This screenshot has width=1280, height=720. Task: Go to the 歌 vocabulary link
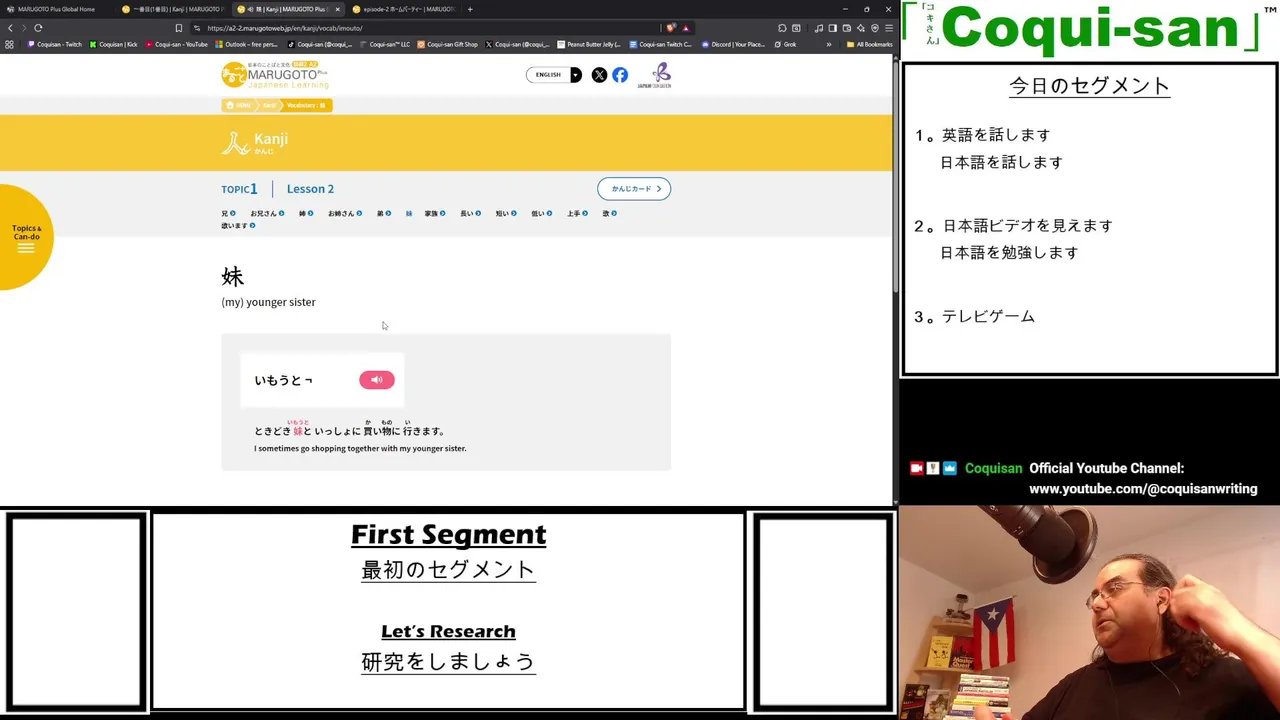click(x=609, y=213)
